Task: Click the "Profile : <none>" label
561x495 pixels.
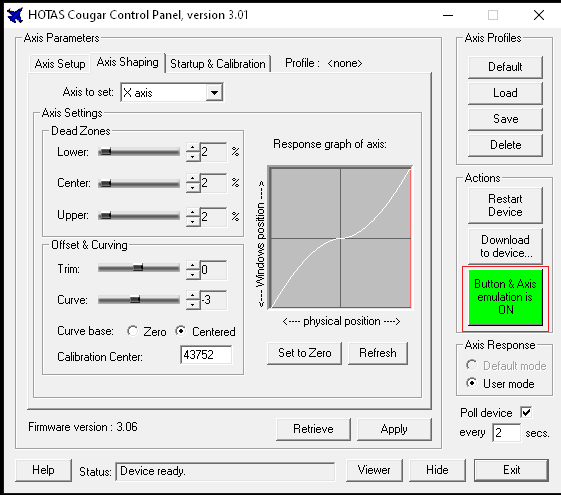Action: (323, 63)
